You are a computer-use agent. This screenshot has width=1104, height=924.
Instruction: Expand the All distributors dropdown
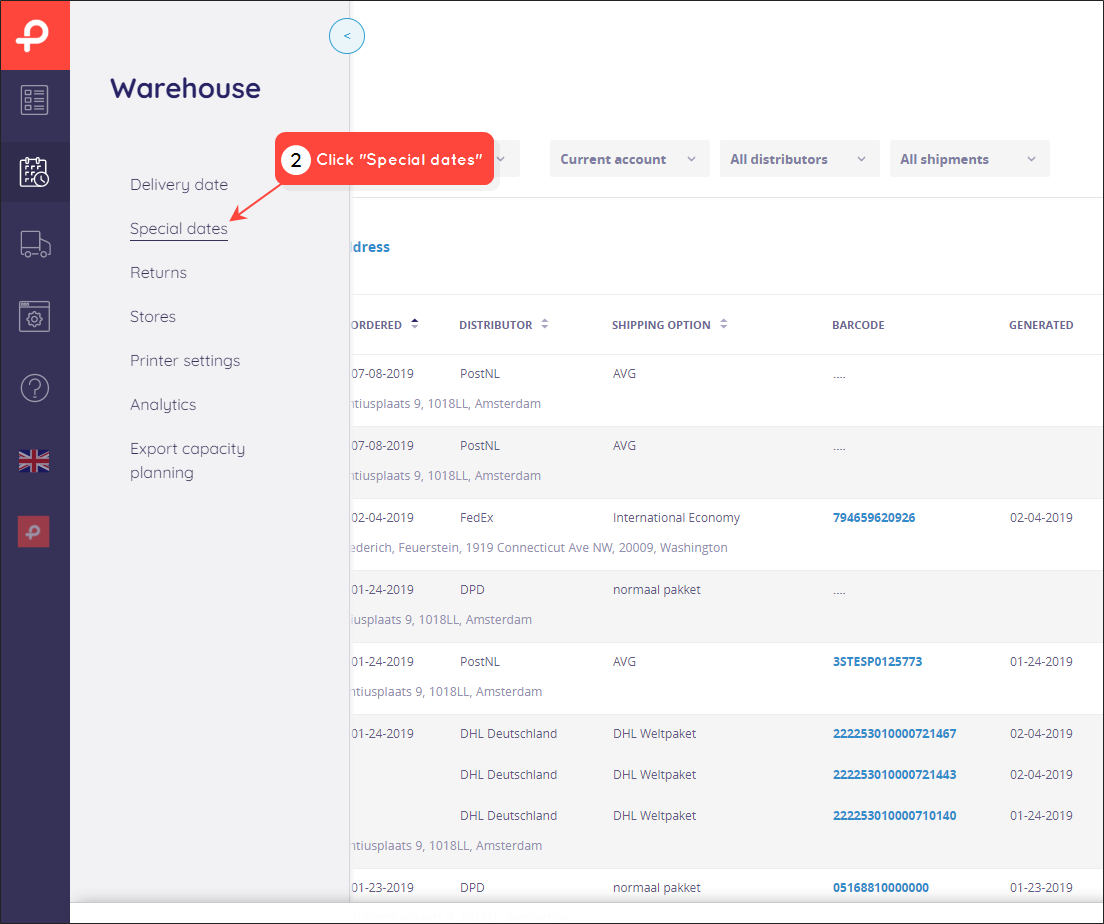pos(799,159)
